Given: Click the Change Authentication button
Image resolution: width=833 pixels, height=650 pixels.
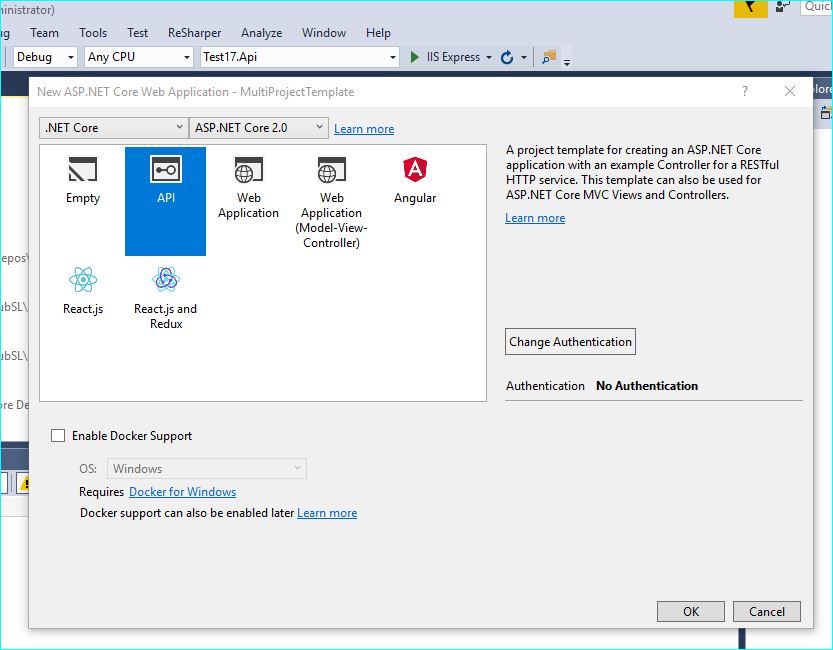Looking at the screenshot, I should pos(569,341).
